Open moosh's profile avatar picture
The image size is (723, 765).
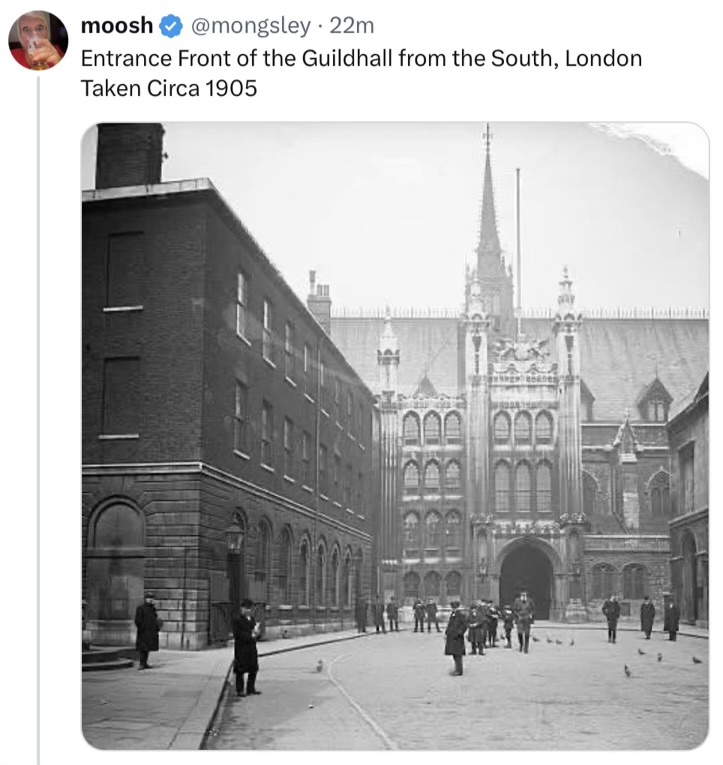[38, 40]
